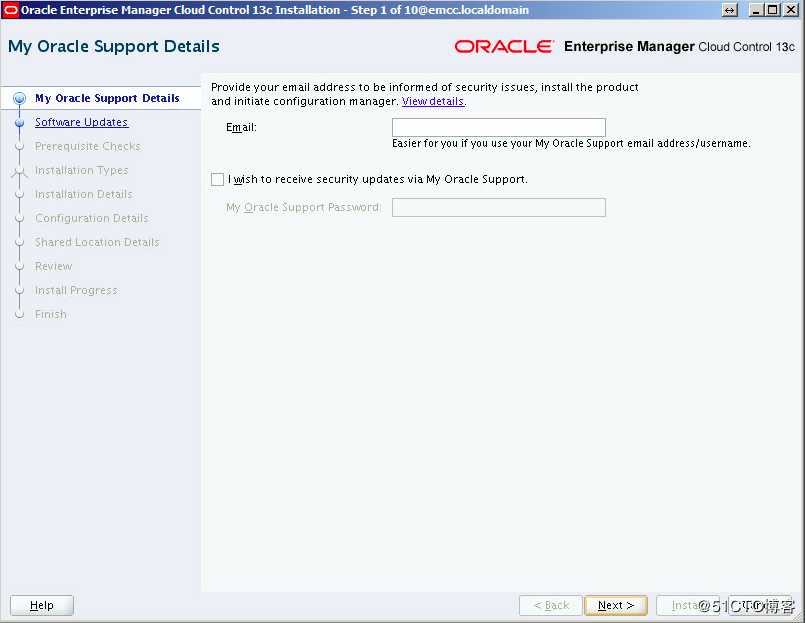Click the Next button

click(x=616, y=606)
